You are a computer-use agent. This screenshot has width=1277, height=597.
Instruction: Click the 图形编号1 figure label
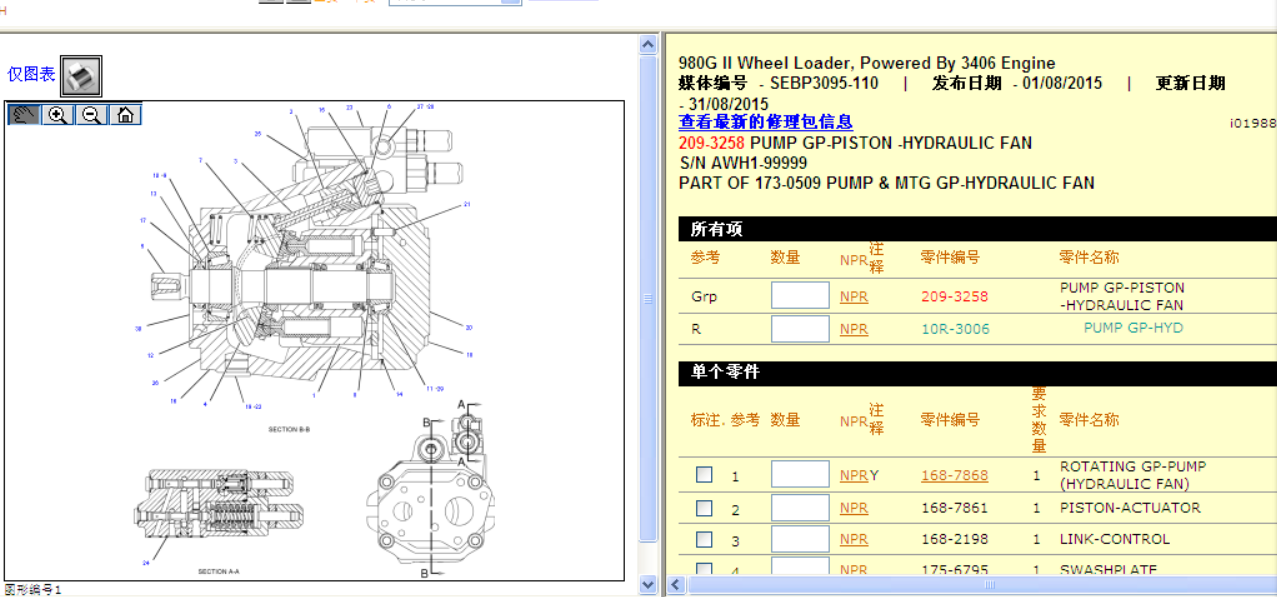(33, 590)
